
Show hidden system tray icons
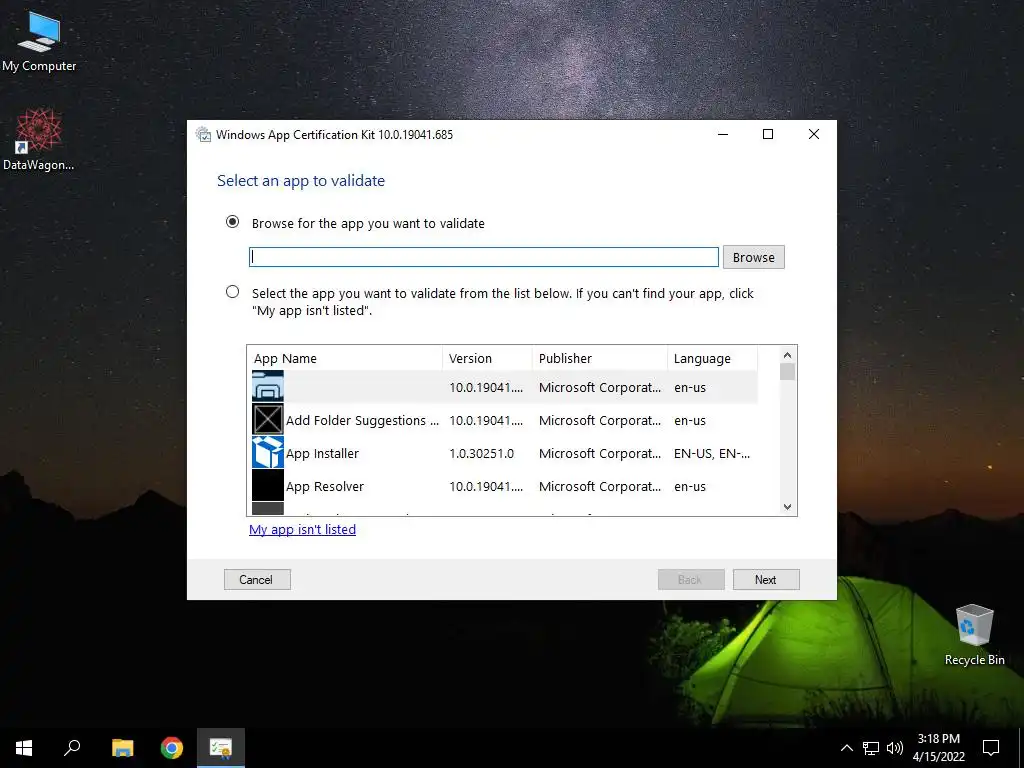coord(846,748)
